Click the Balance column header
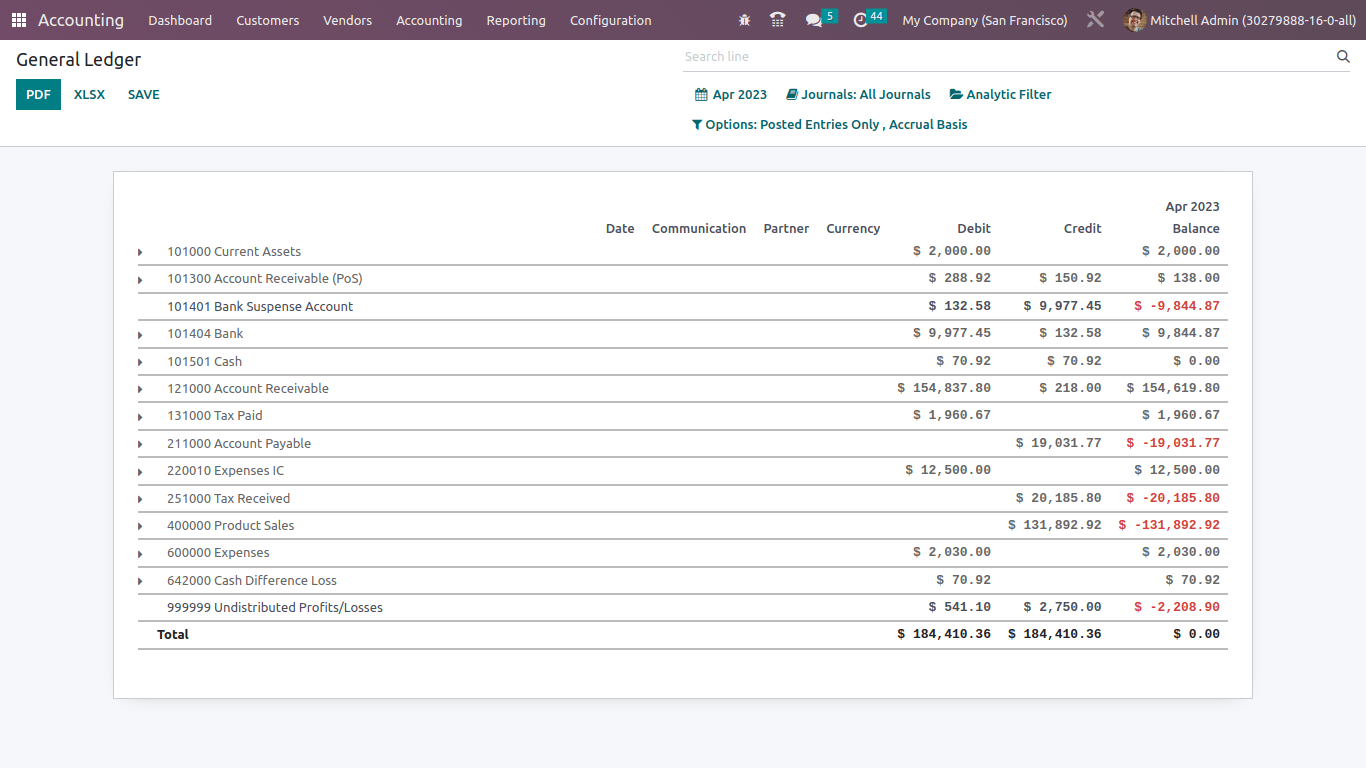The width and height of the screenshot is (1366, 768). tap(1196, 229)
